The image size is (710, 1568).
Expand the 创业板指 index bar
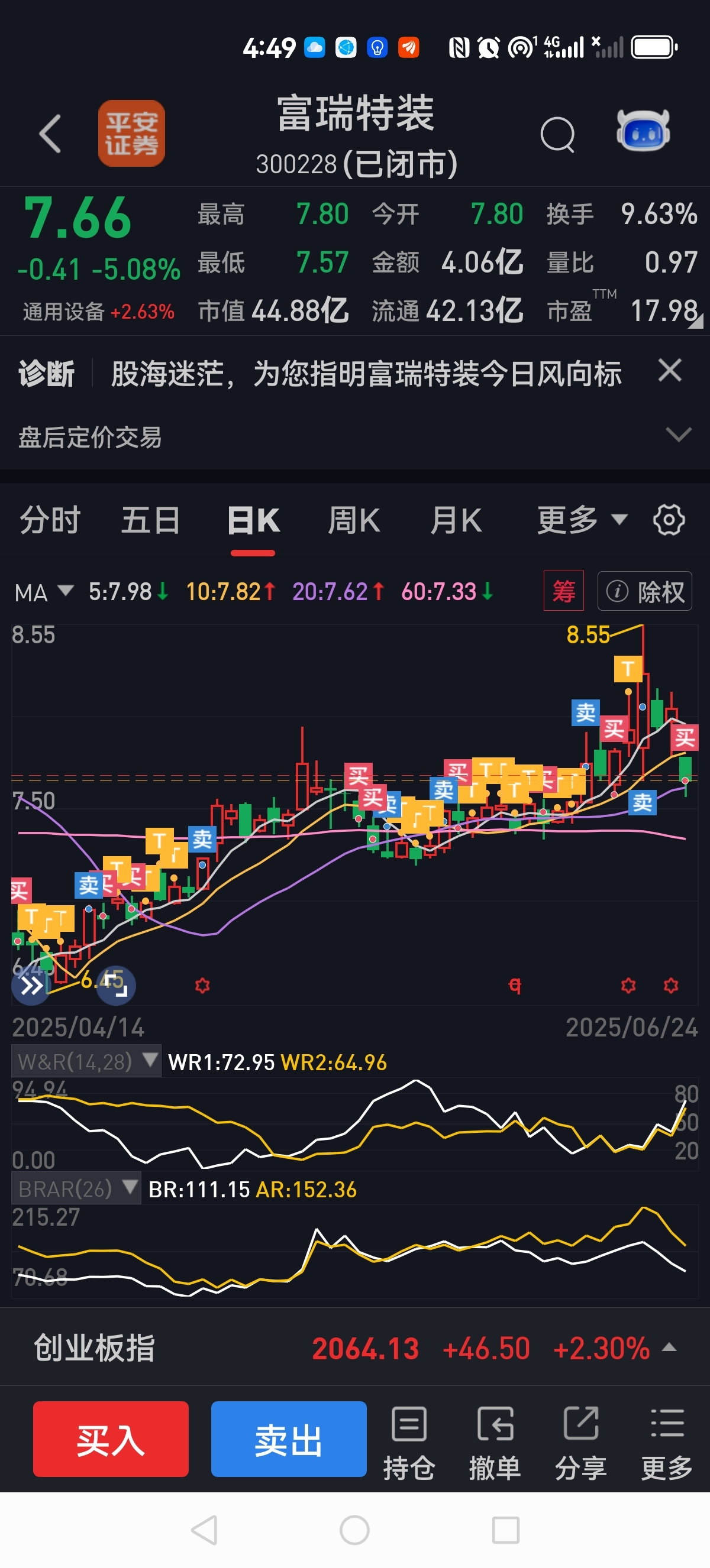669,1347
